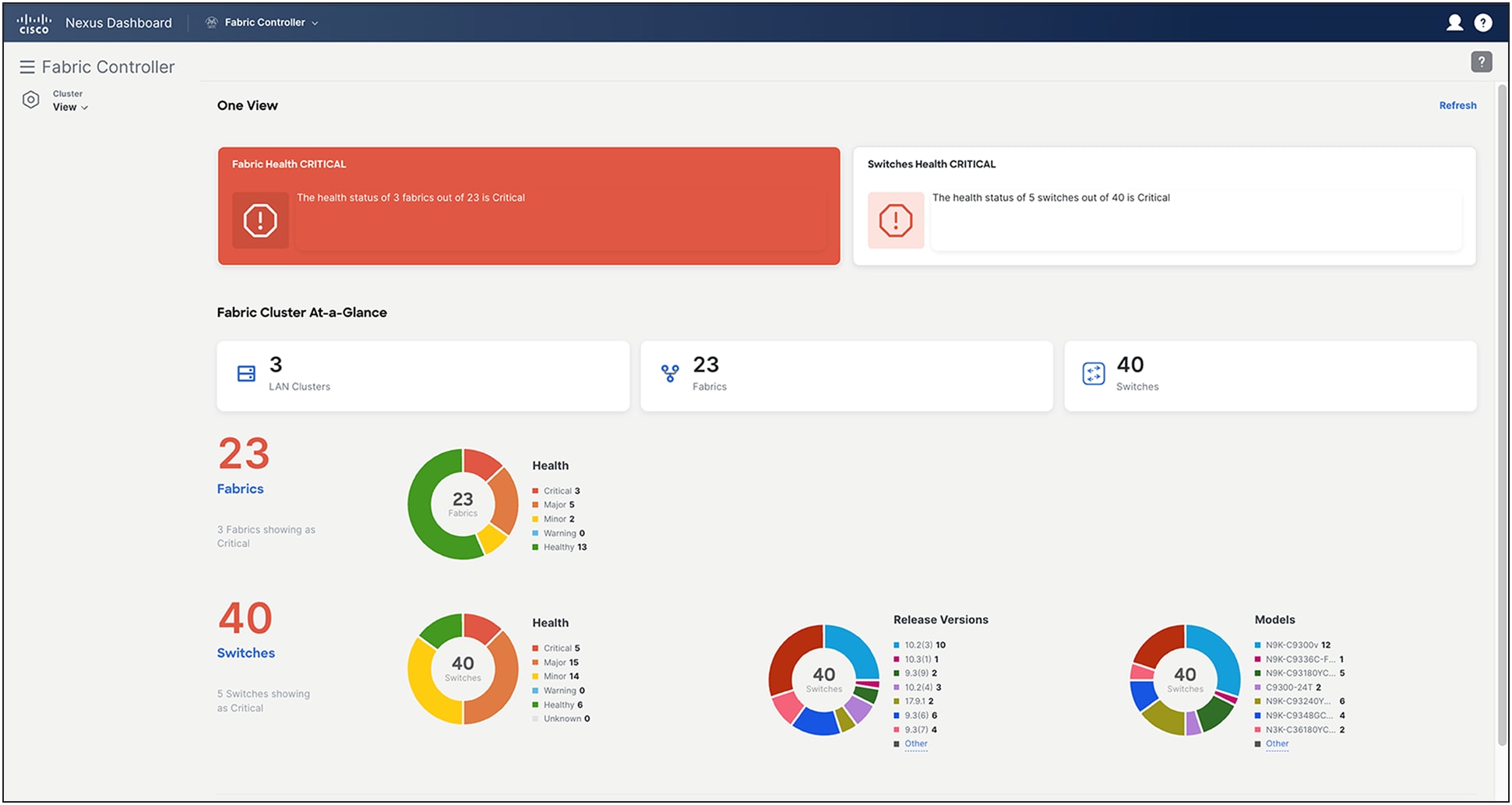The image size is (1512, 805).
Task: Click the Switches Health critical alert icon
Action: click(x=896, y=221)
